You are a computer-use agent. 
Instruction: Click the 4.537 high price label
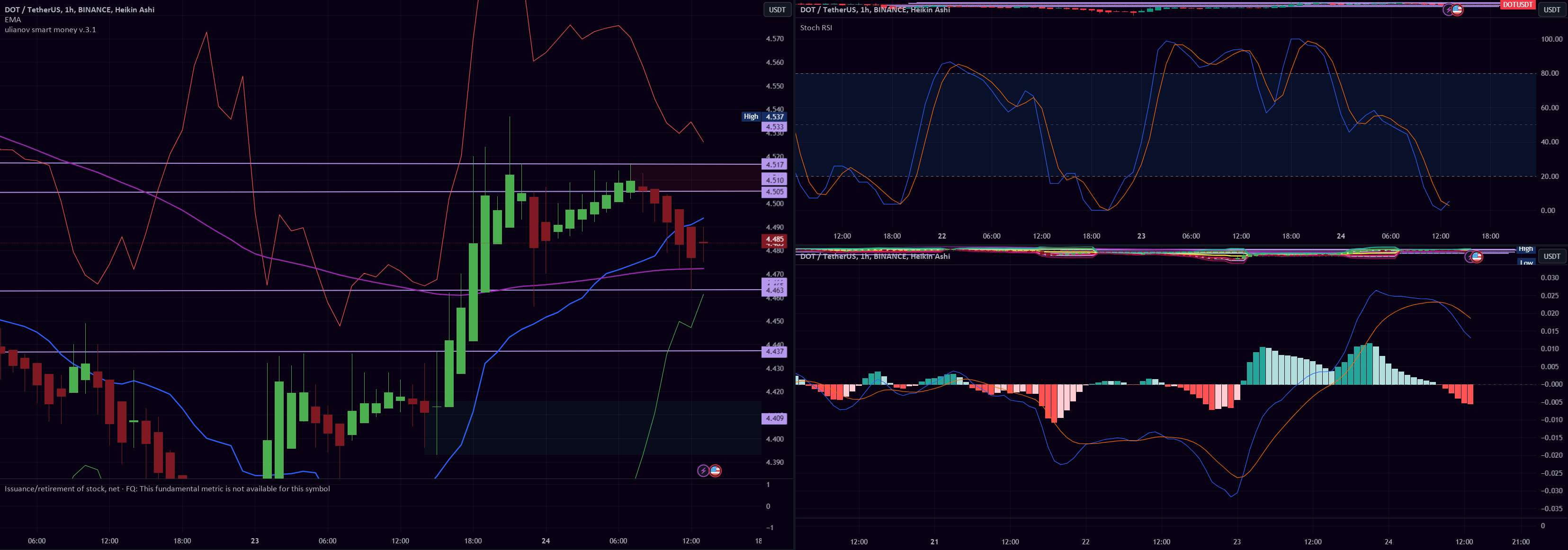pos(774,116)
